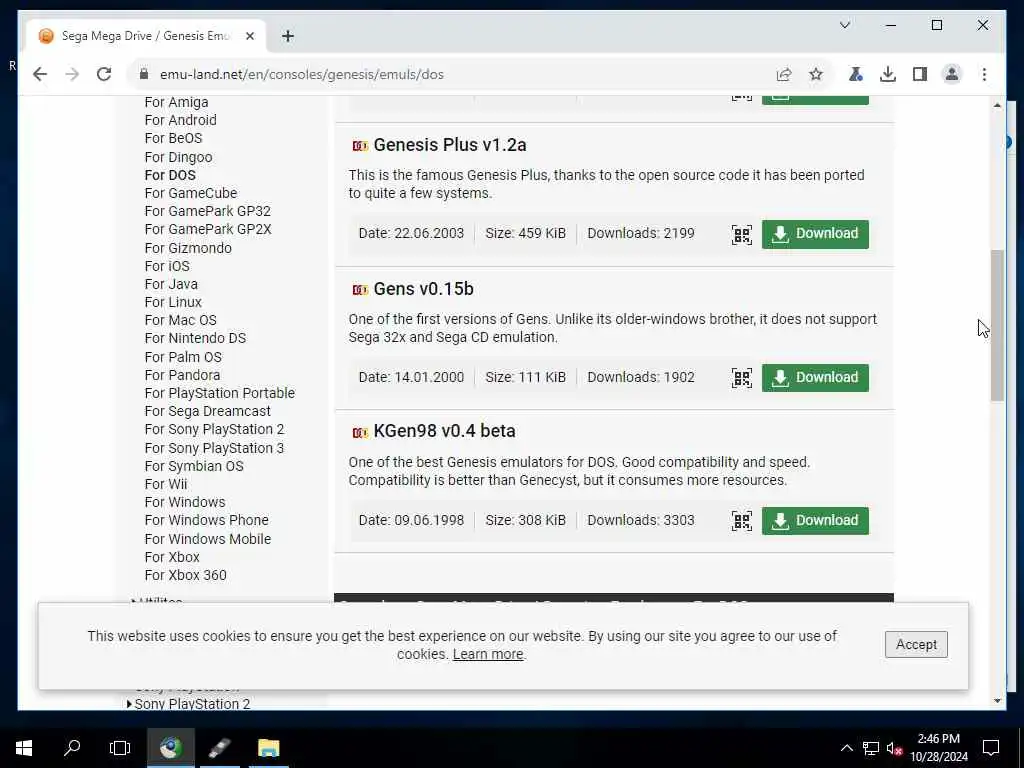Open the Chrome three-dot menu

(984, 74)
